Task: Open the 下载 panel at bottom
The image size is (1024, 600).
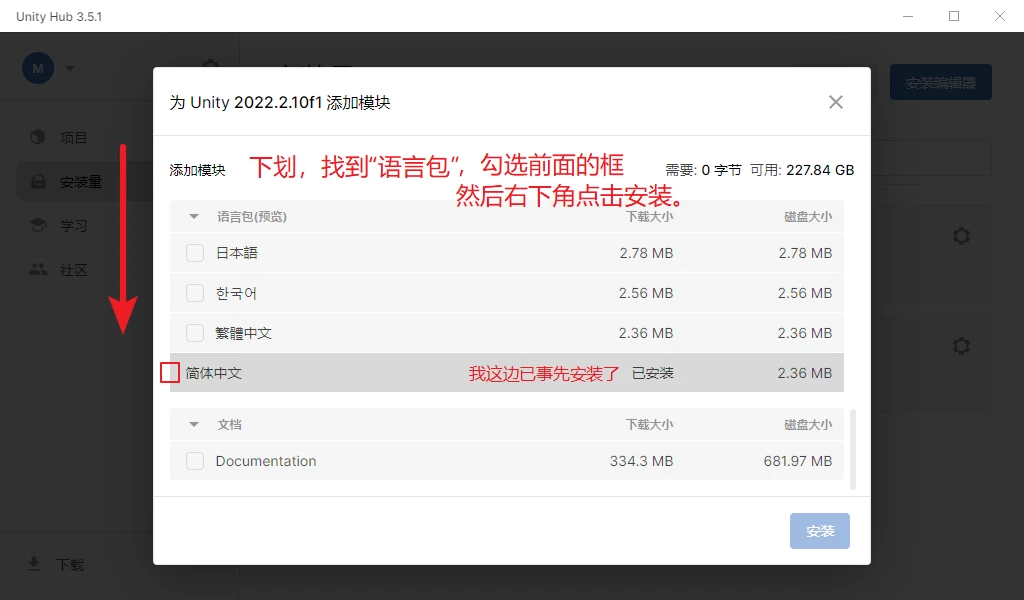Action: coord(70,565)
